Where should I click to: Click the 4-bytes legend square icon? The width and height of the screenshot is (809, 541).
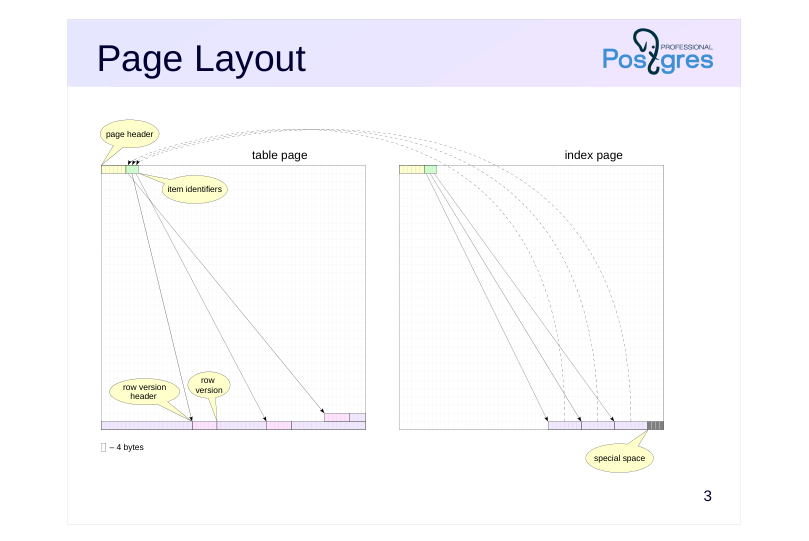pos(104,447)
